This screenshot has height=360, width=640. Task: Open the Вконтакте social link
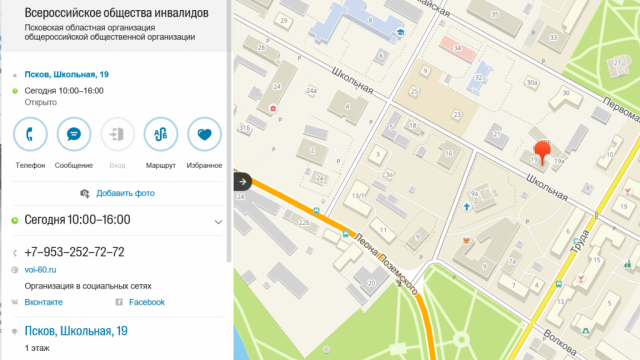(x=44, y=302)
